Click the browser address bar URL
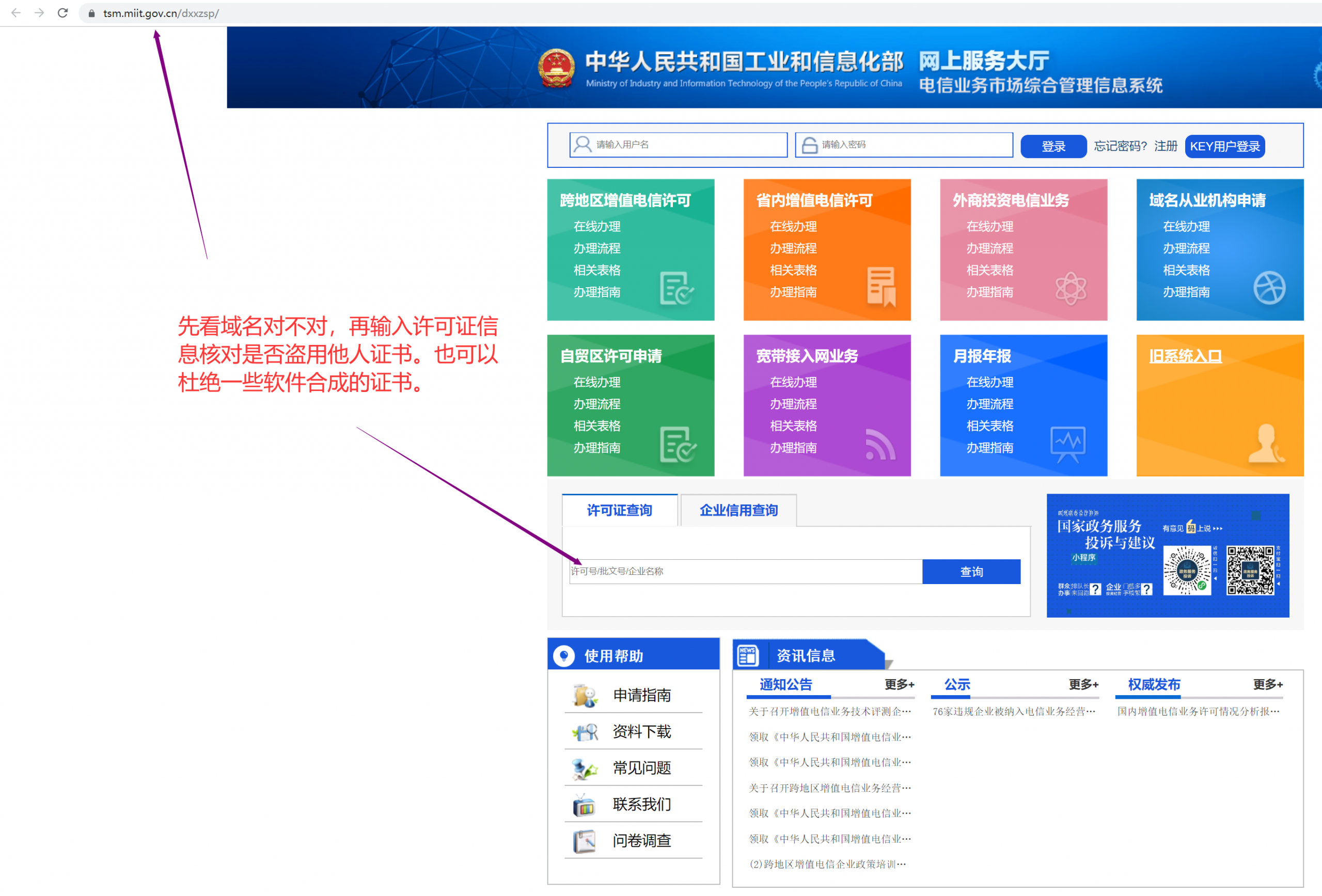 (161, 13)
